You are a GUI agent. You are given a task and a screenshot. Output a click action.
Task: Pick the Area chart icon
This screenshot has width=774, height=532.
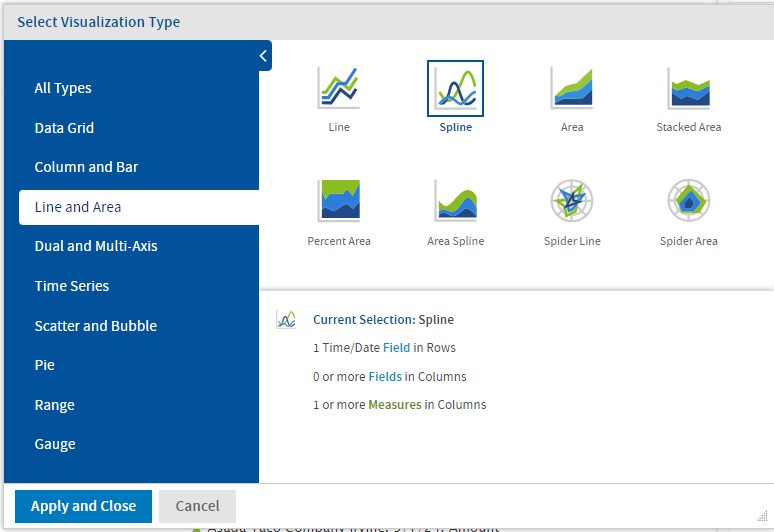(572, 88)
